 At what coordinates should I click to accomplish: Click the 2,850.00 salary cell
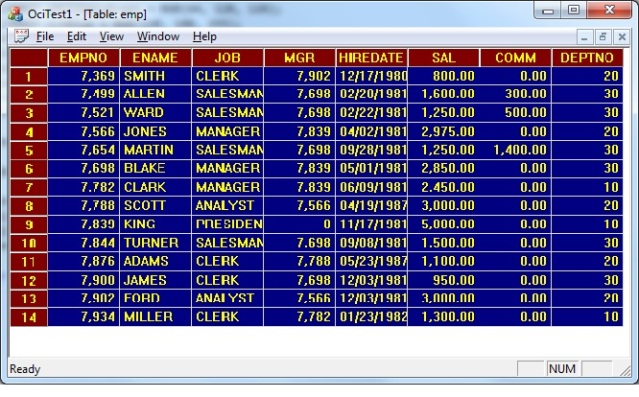443,168
